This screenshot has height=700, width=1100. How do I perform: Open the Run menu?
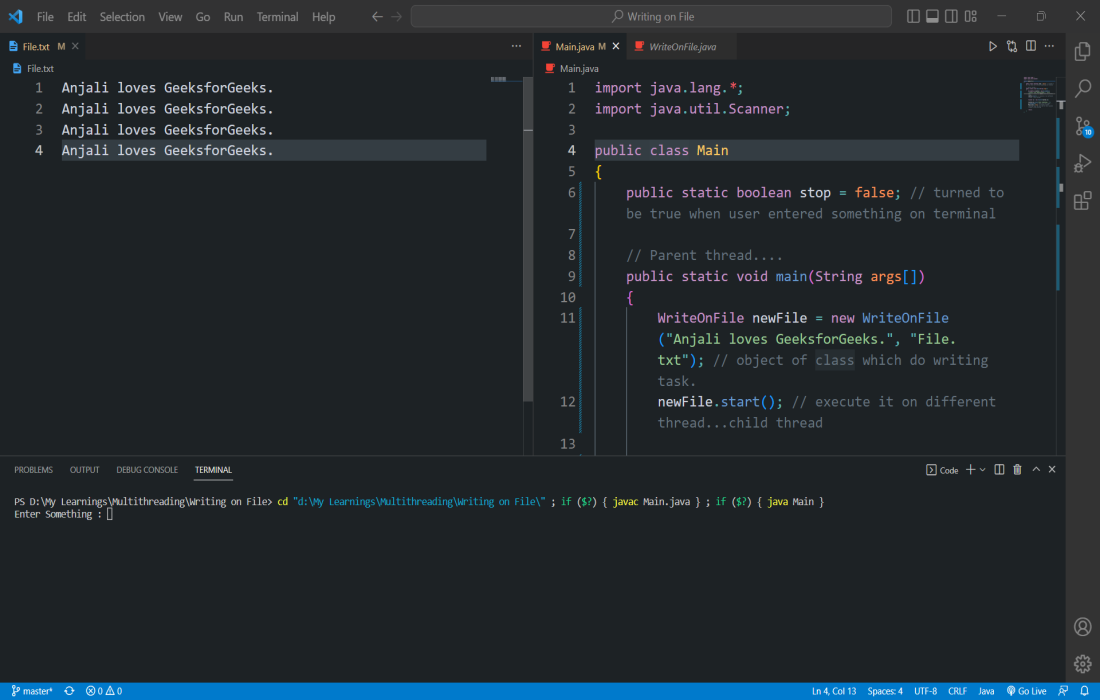(233, 17)
